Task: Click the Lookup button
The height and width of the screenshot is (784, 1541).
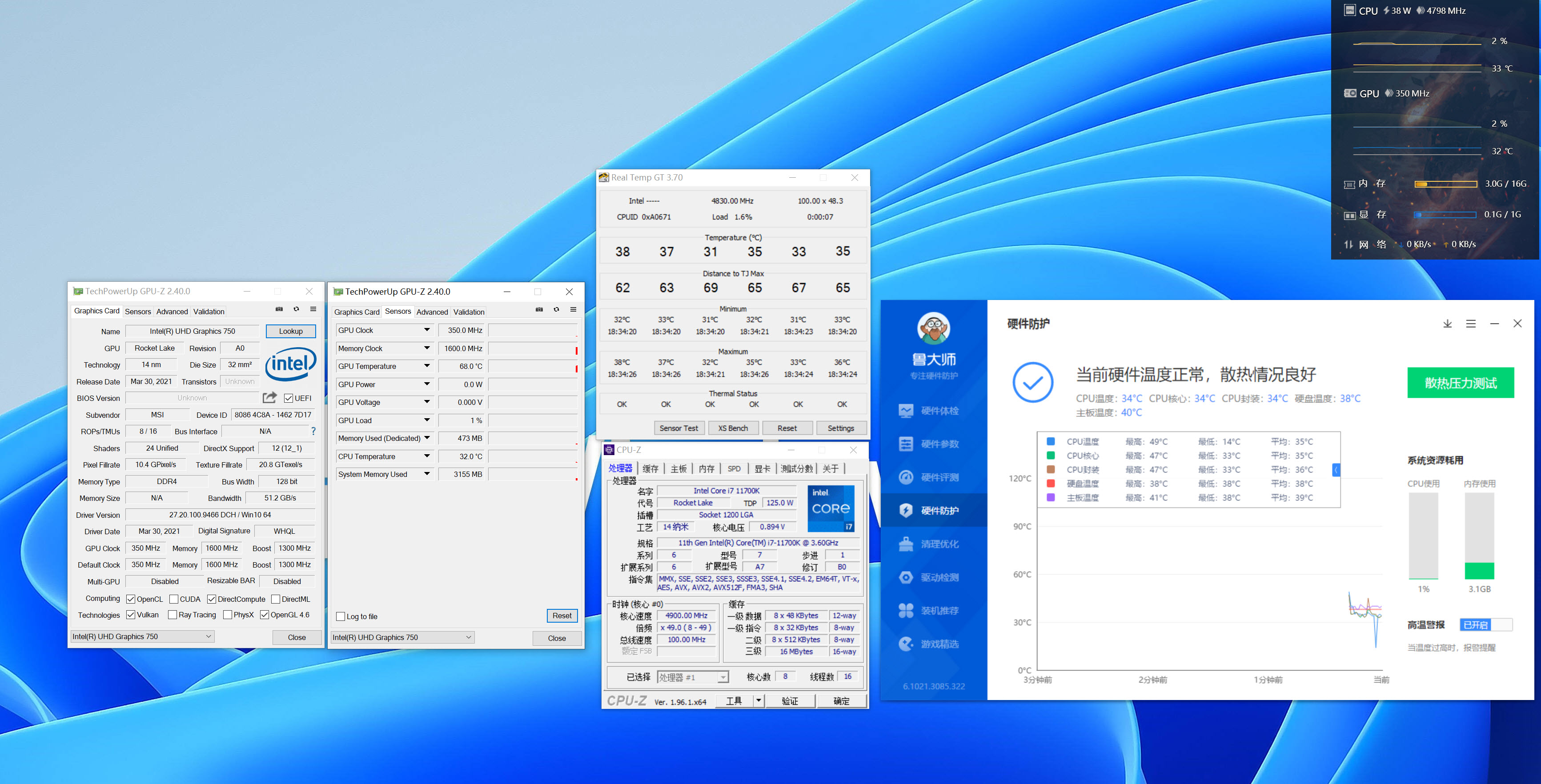Action: pyautogui.click(x=291, y=331)
